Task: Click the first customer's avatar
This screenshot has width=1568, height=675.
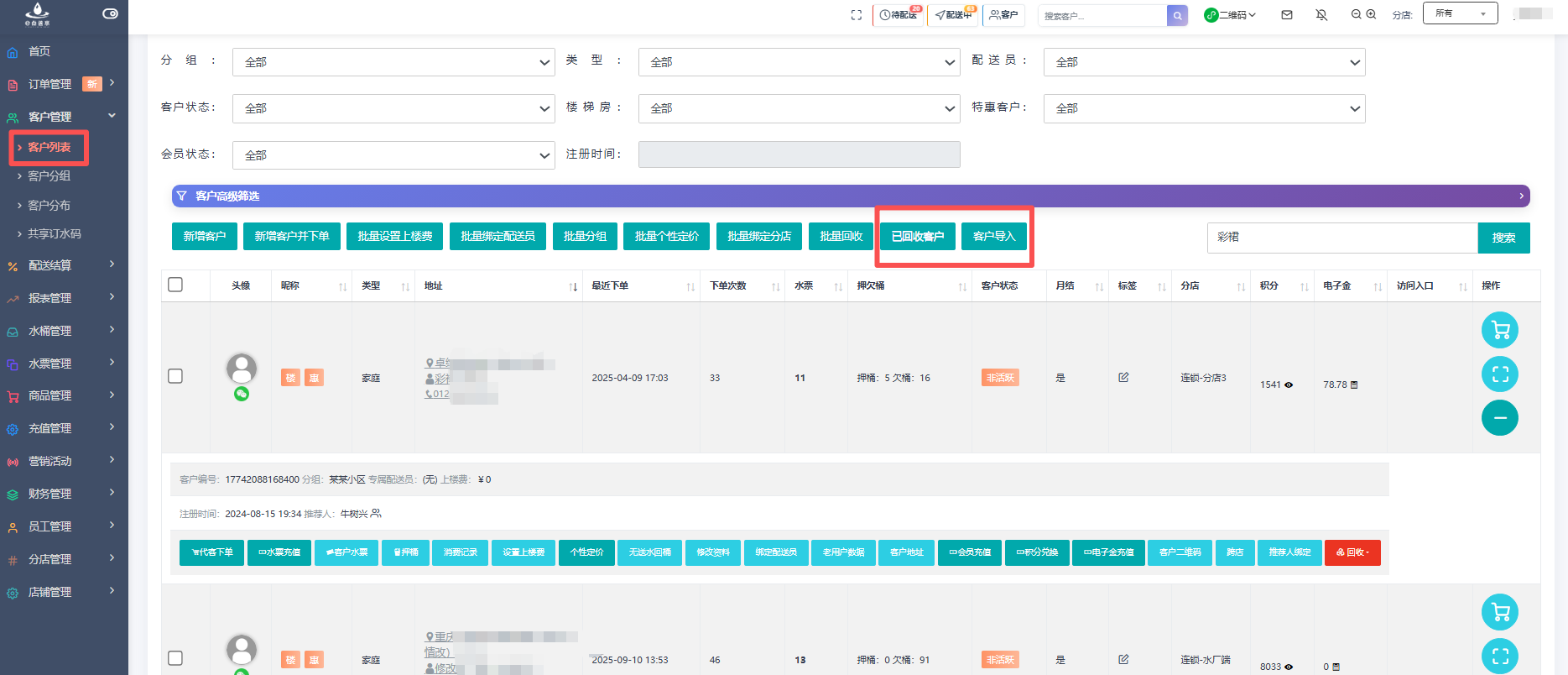Action: coord(242,369)
